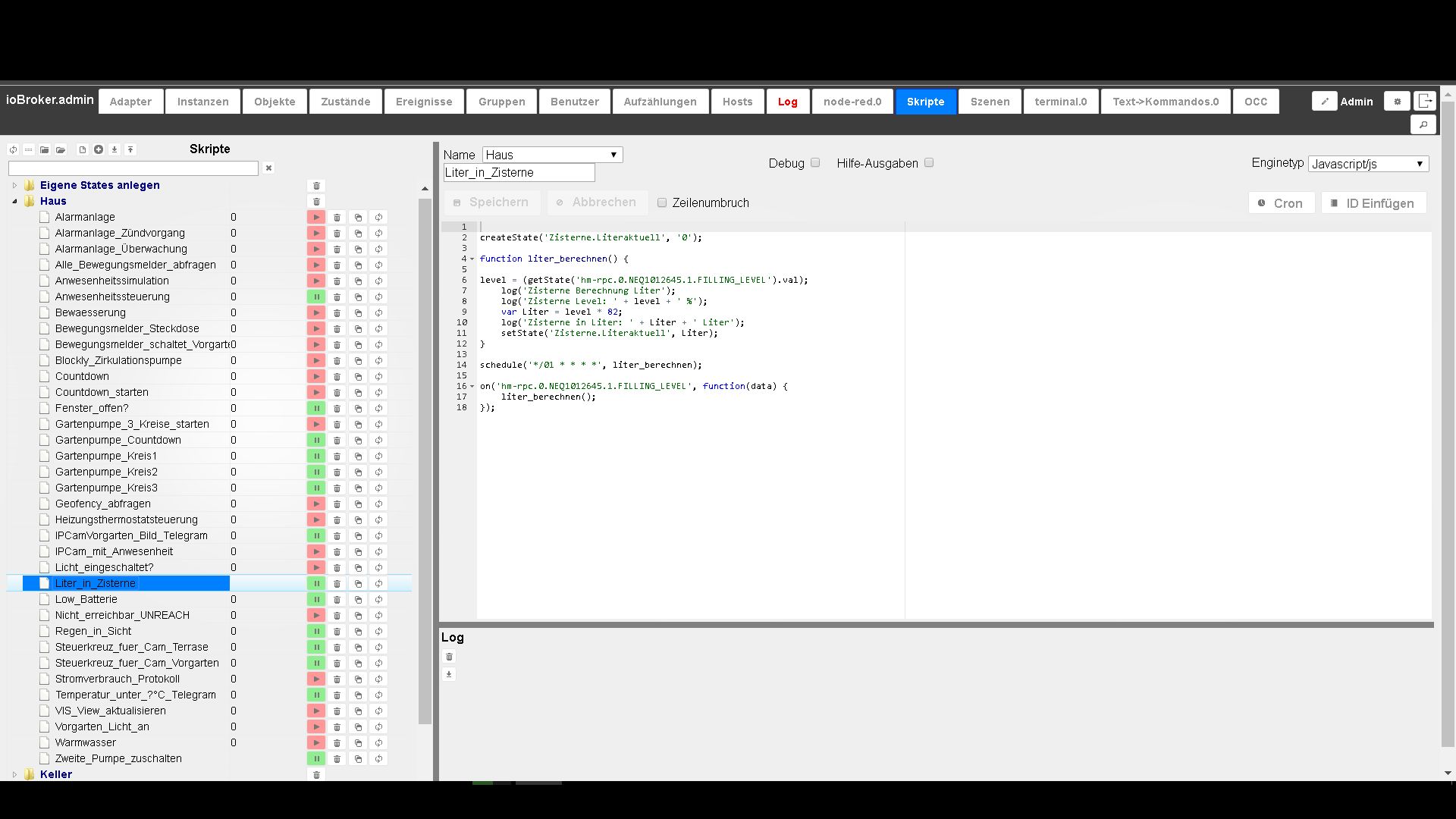Image resolution: width=1456 pixels, height=819 pixels.
Task: Click the script tree scroll-up arrow
Action: (425, 189)
